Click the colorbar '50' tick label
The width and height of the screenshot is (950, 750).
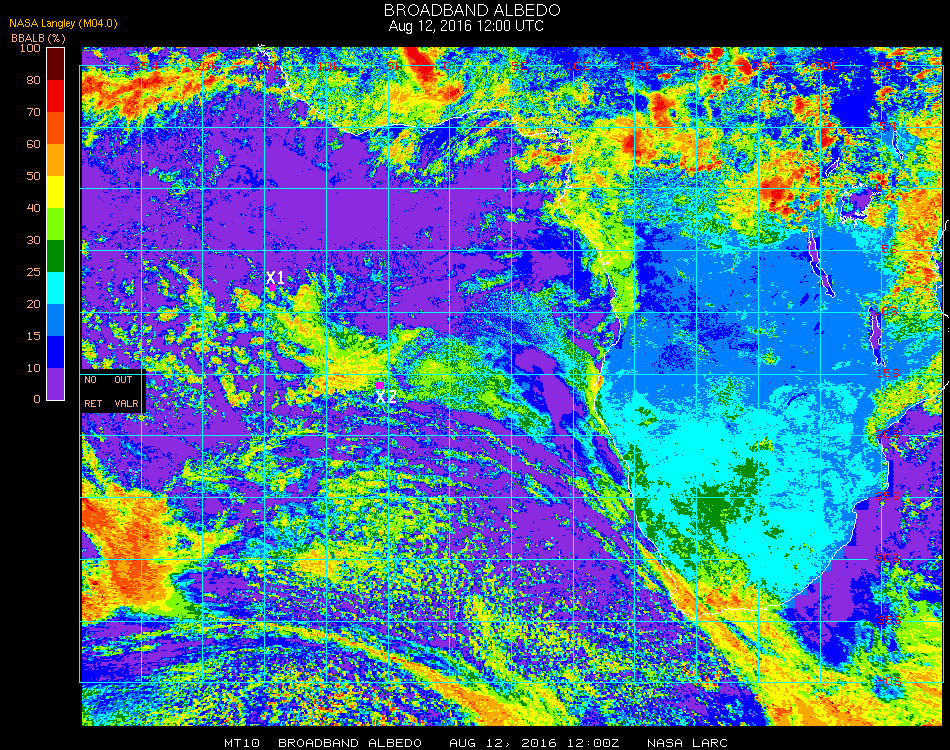[x=33, y=176]
